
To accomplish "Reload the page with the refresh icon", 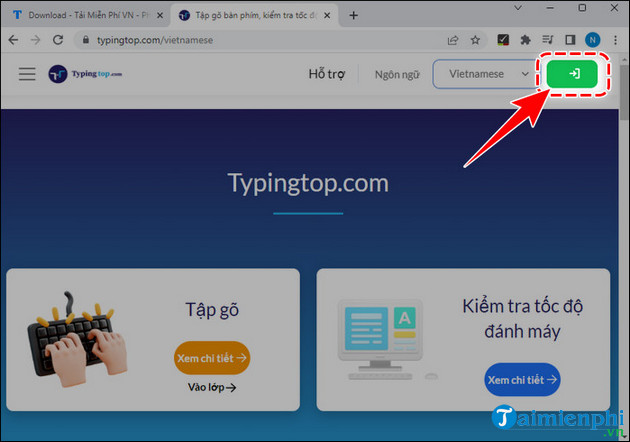I will point(58,41).
